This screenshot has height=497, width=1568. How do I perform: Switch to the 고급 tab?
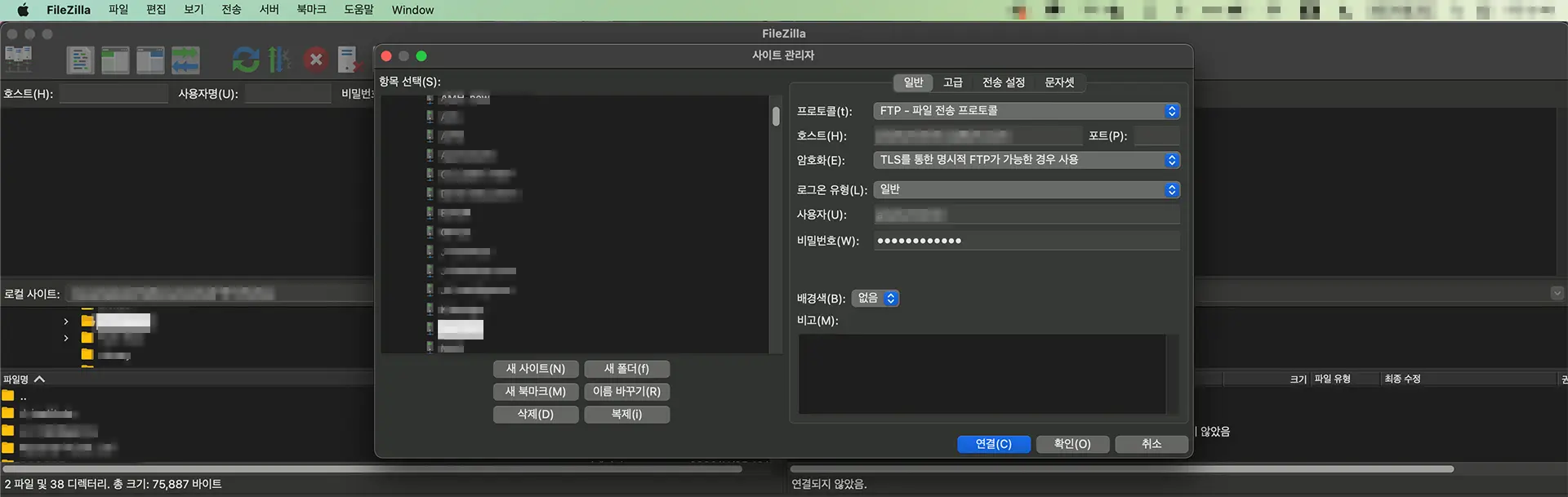coord(952,82)
